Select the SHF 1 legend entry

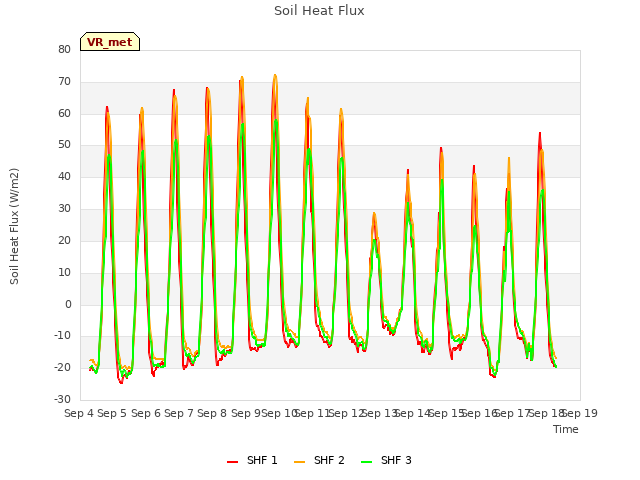[x=252, y=460]
